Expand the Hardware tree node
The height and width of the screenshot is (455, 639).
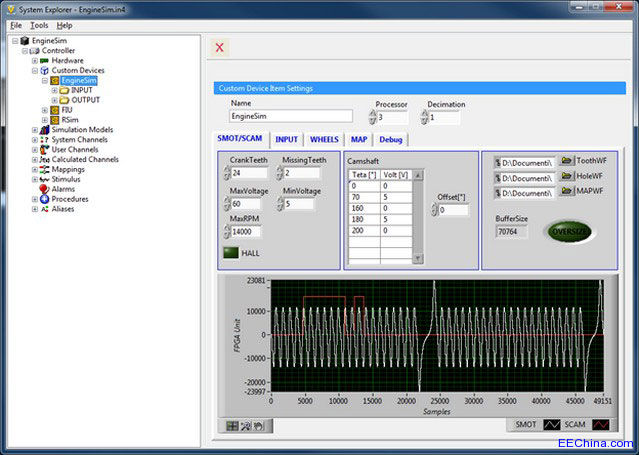tap(35, 61)
